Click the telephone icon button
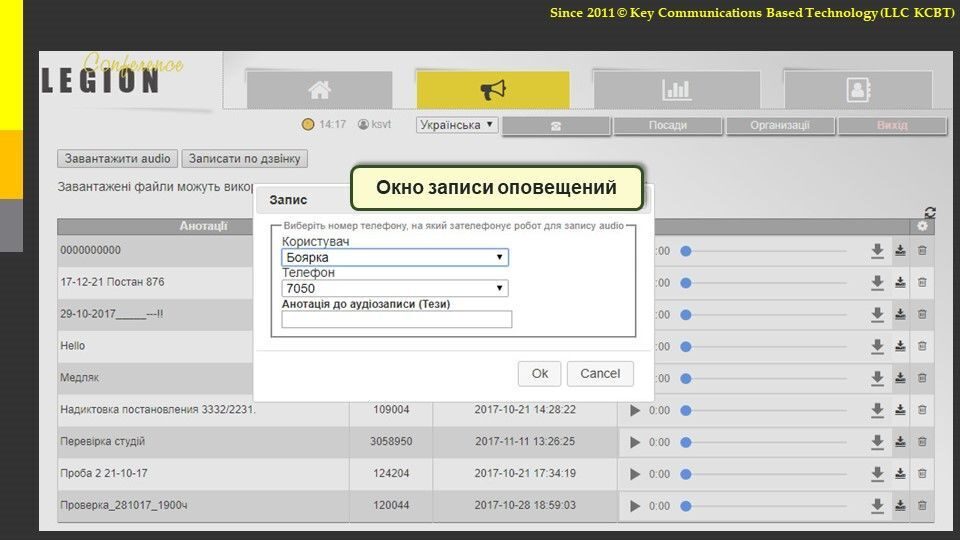The width and height of the screenshot is (960, 540). (x=556, y=126)
